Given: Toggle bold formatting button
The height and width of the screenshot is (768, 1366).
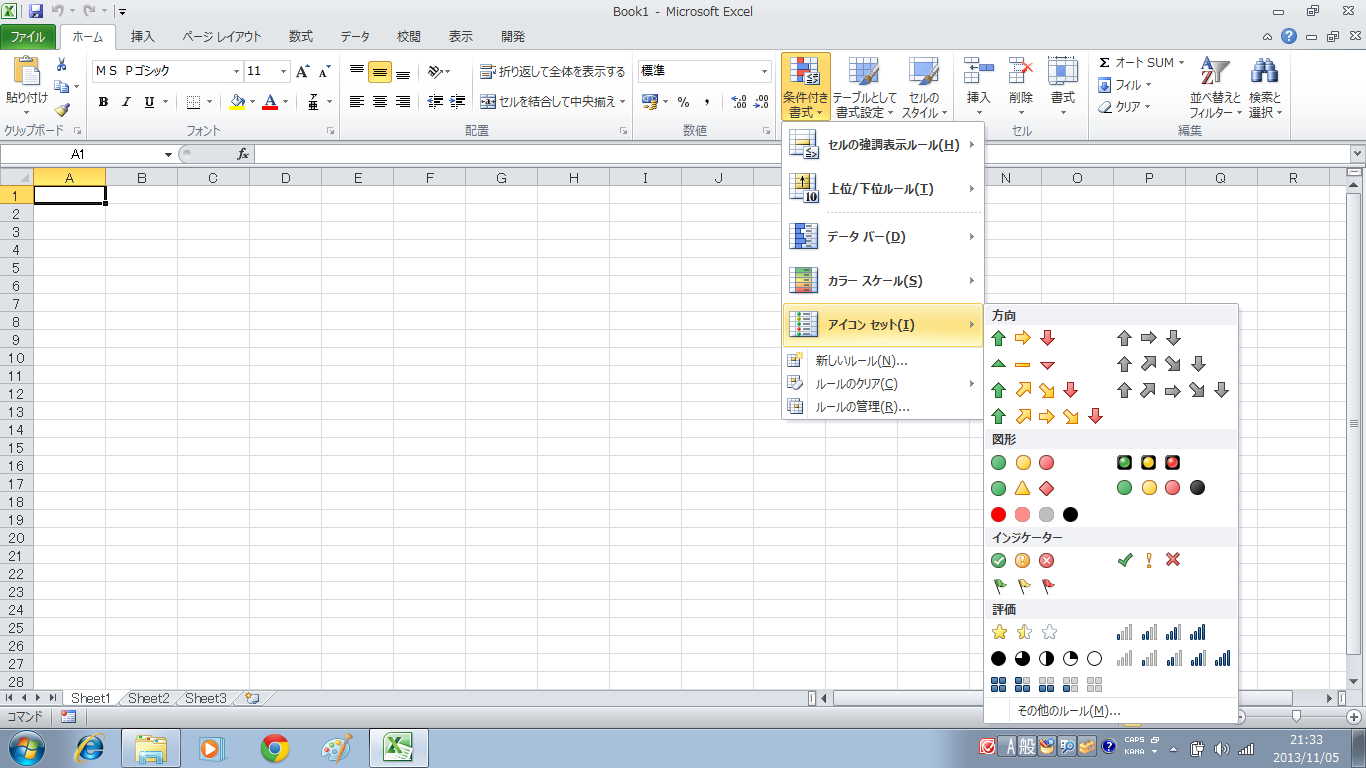Looking at the screenshot, I should point(103,102).
